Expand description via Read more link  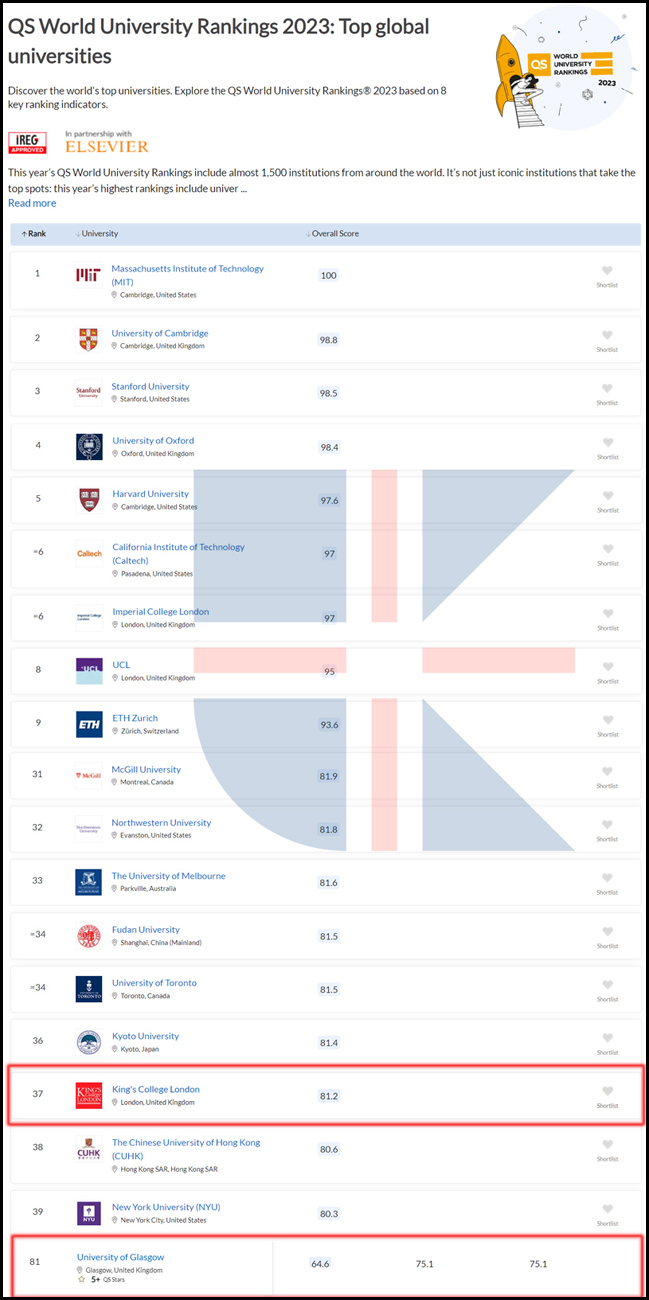[32, 203]
